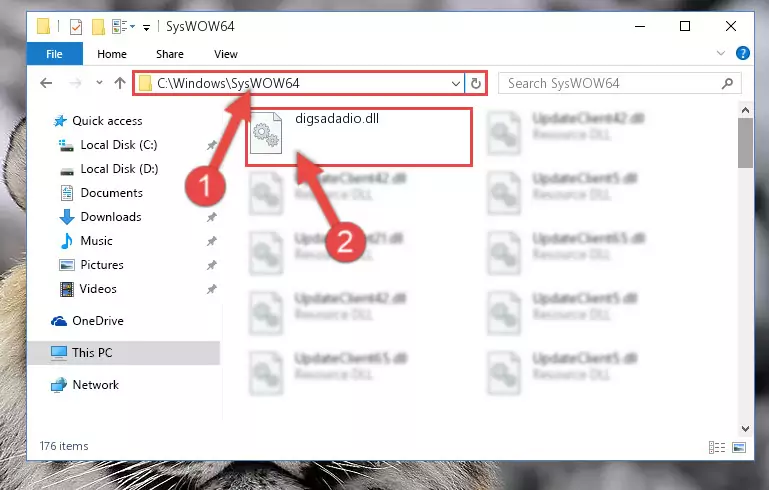The image size is (769, 490).
Task: Select the digsadadio.dll file name
Action: click(x=337, y=119)
